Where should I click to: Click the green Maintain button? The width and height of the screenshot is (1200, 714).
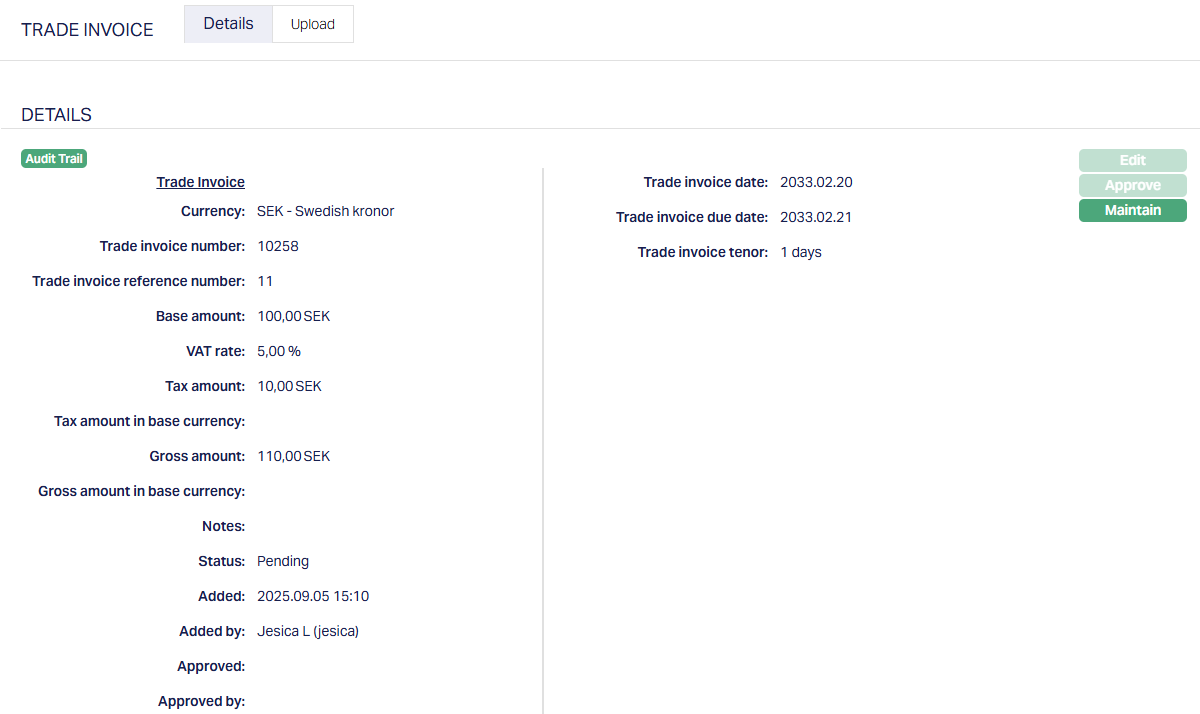click(x=1132, y=210)
